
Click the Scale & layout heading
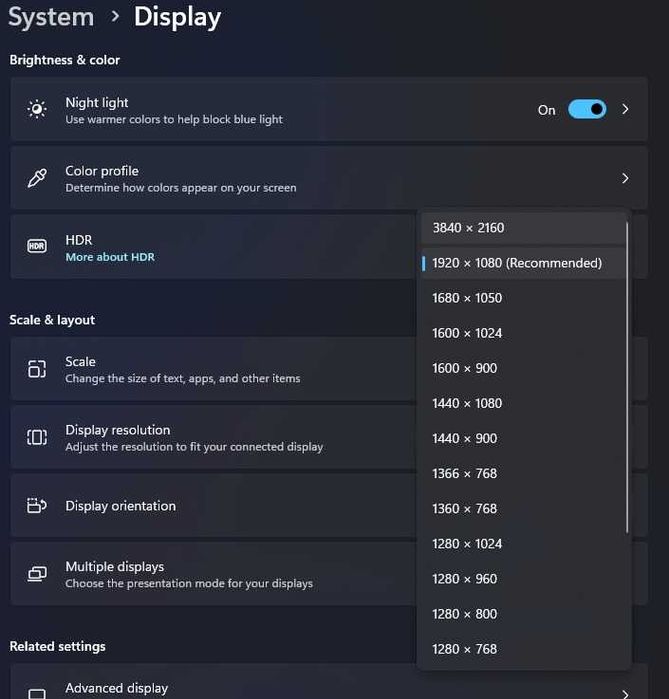point(52,320)
